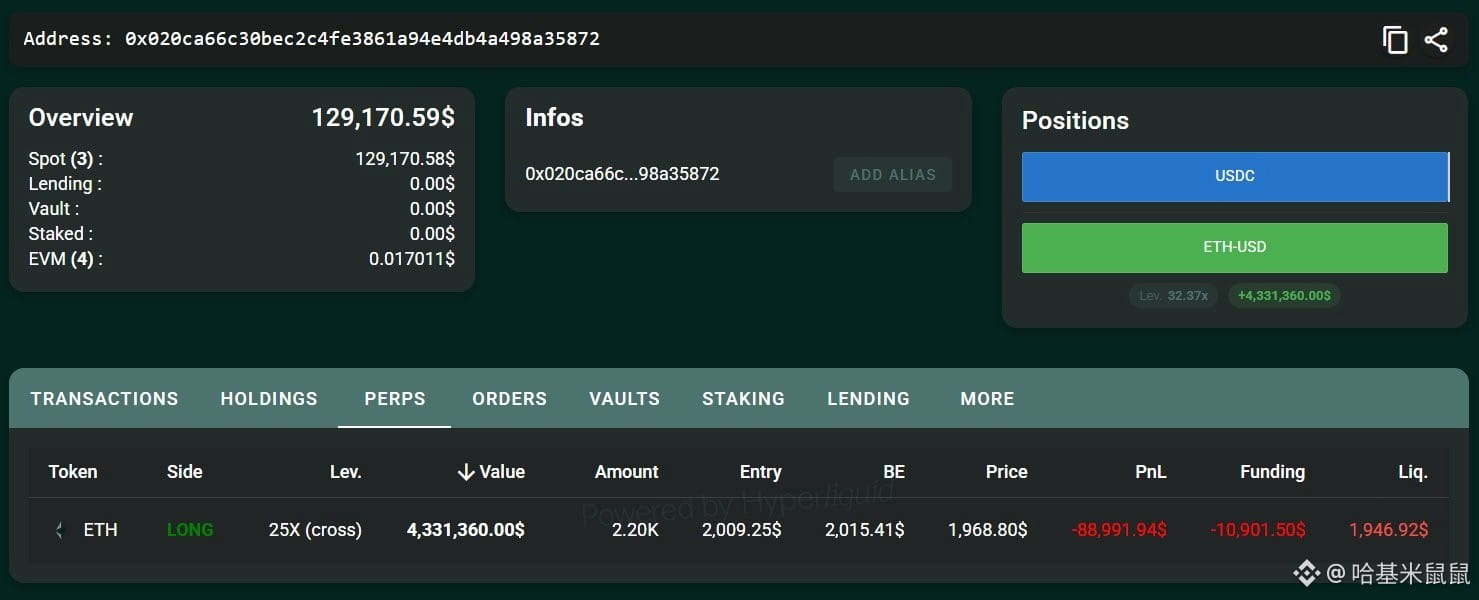Viewport: 1479px width, 600px height.
Task: Click the ETH token icon in perps row
Action: coord(59,530)
